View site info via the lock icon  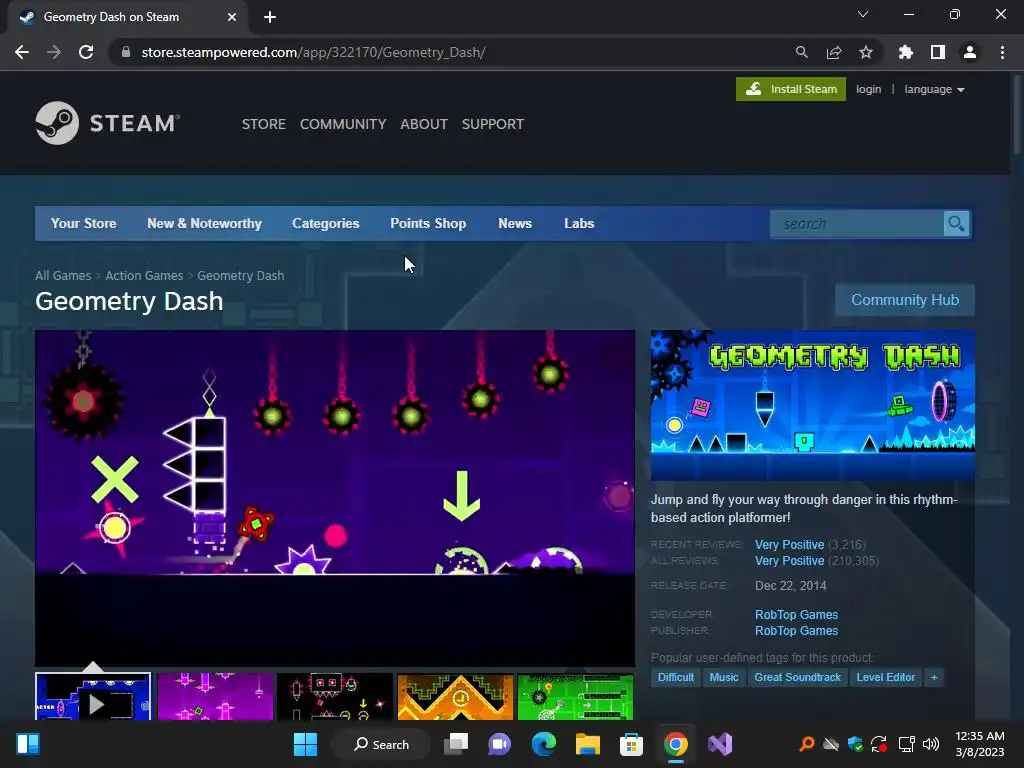click(126, 52)
